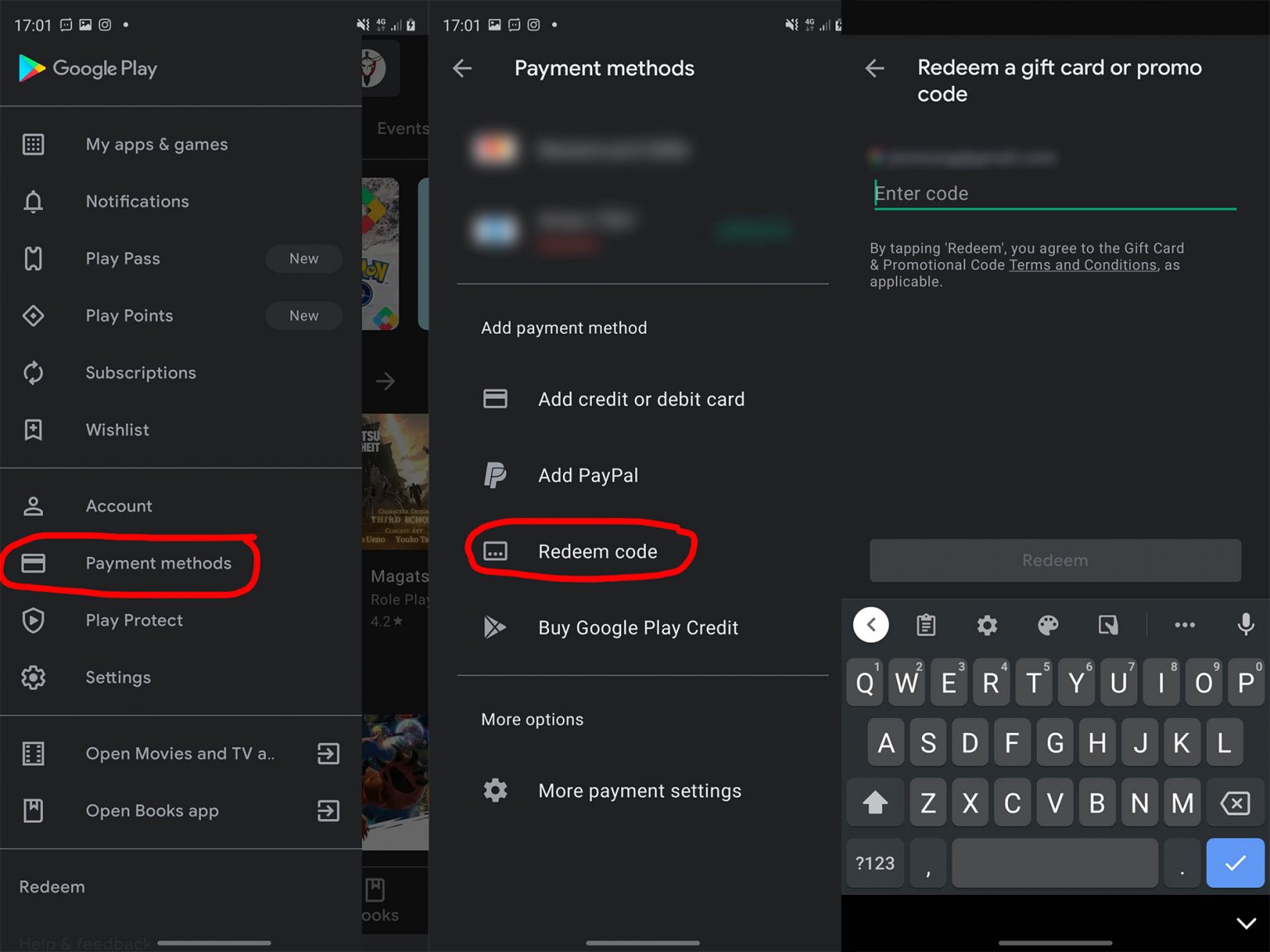Tap the Add PayPal icon

pos(495,475)
